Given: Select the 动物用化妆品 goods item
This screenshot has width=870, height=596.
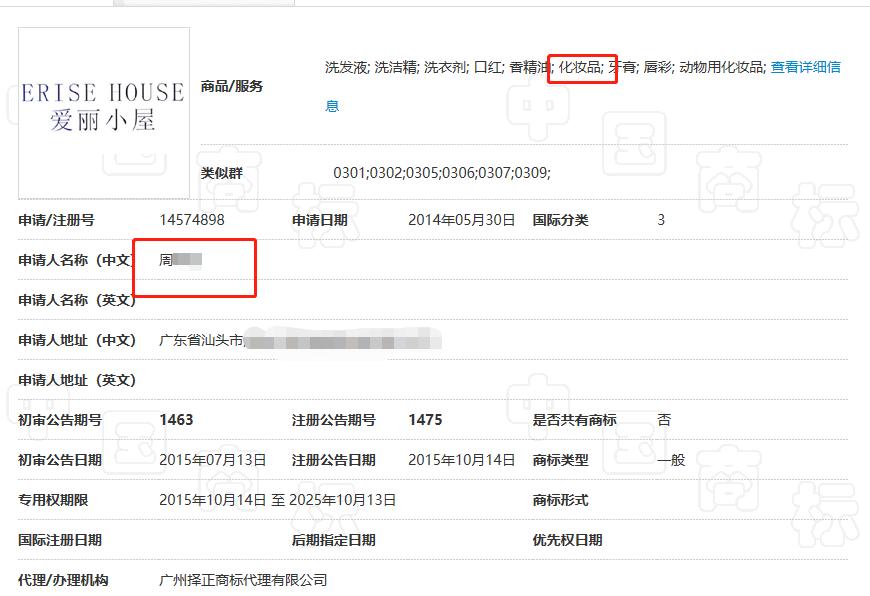Looking at the screenshot, I should tap(722, 67).
